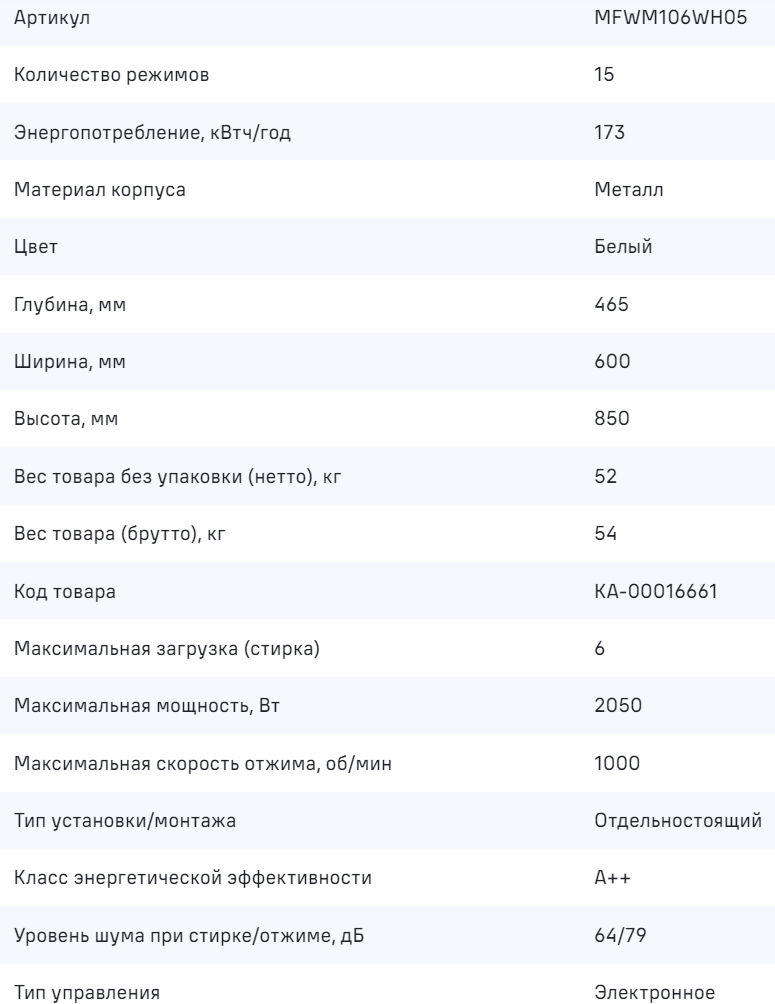The width and height of the screenshot is (775, 1004).
Task: Select the height value 850
Action: [x=611, y=419]
